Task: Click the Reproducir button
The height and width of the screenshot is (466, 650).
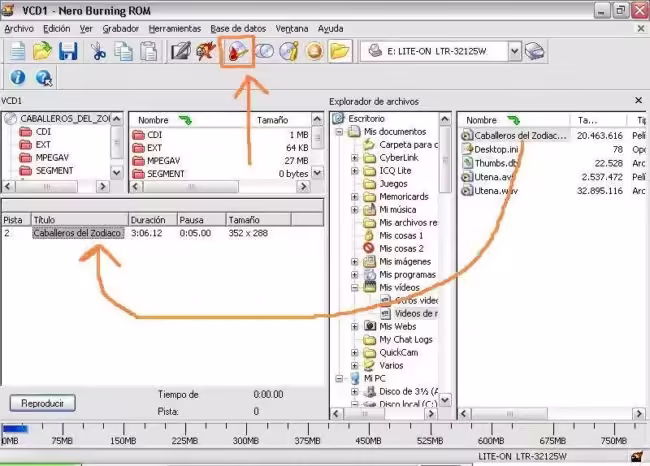Action: pyautogui.click(x=43, y=403)
